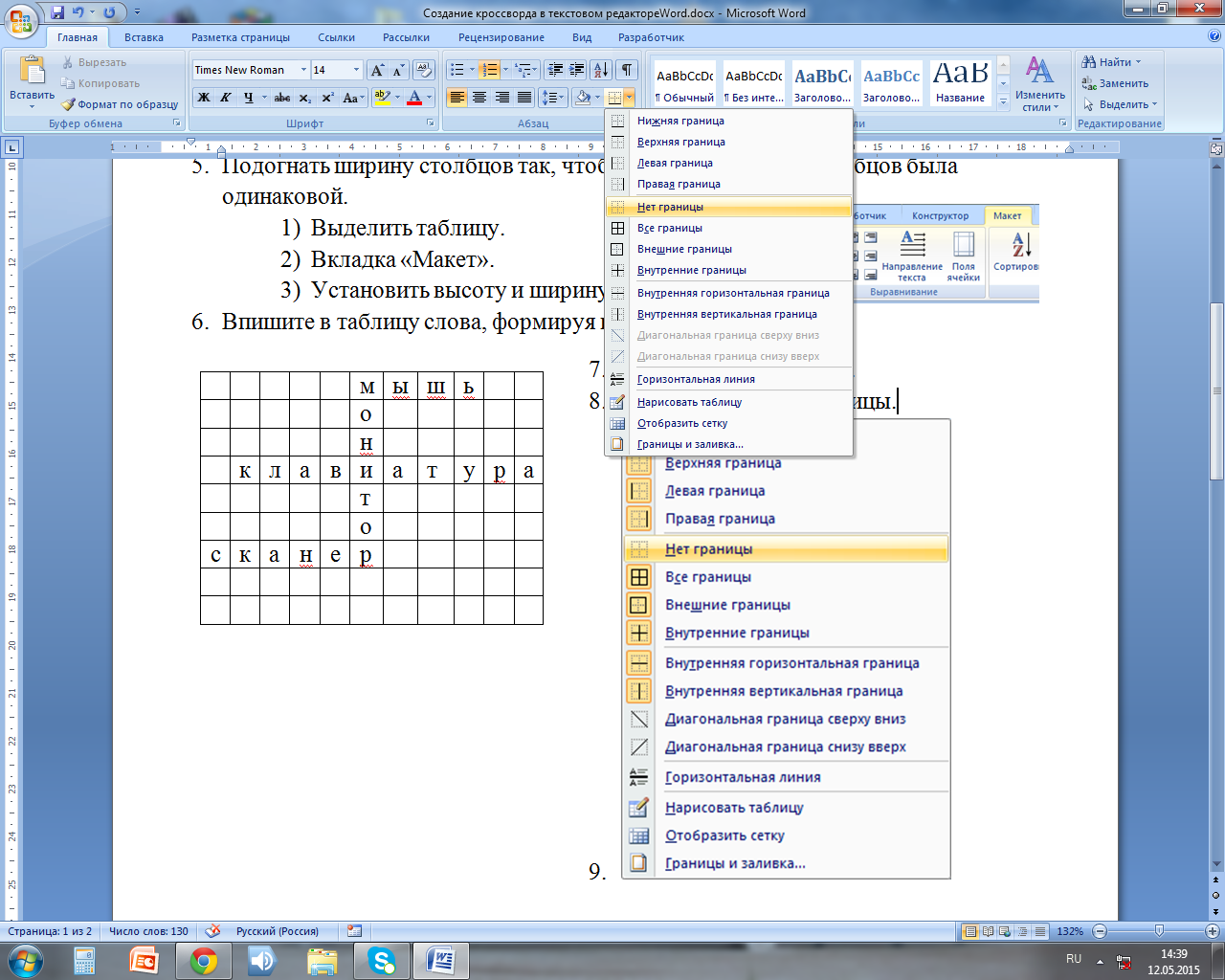Click Формат по образцу button
1225x980 pixels.
(120, 104)
